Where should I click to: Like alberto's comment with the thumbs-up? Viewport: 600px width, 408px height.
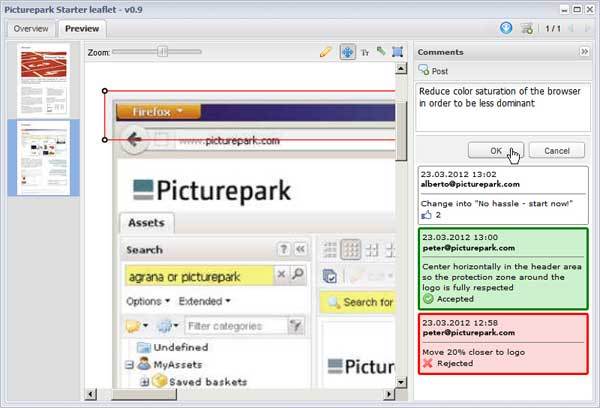426,215
